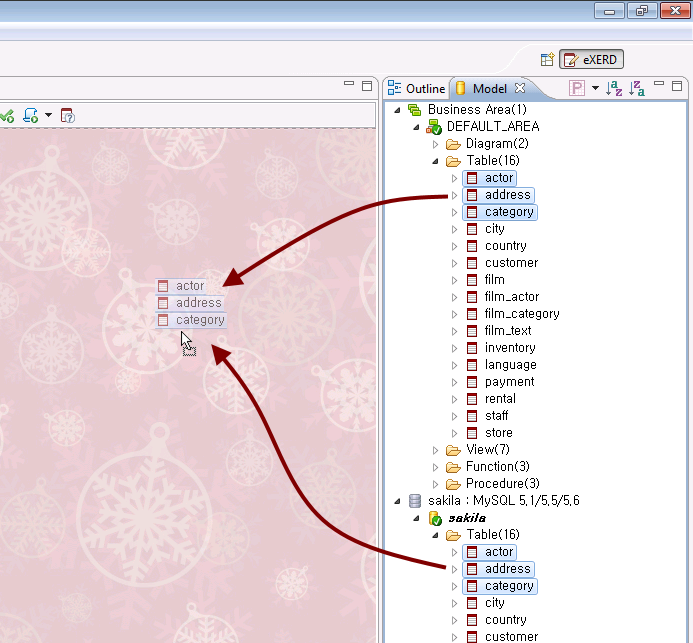This screenshot has height=643, width=693.
Task: Collapse the italic sakila schema node
Action: 416,518
